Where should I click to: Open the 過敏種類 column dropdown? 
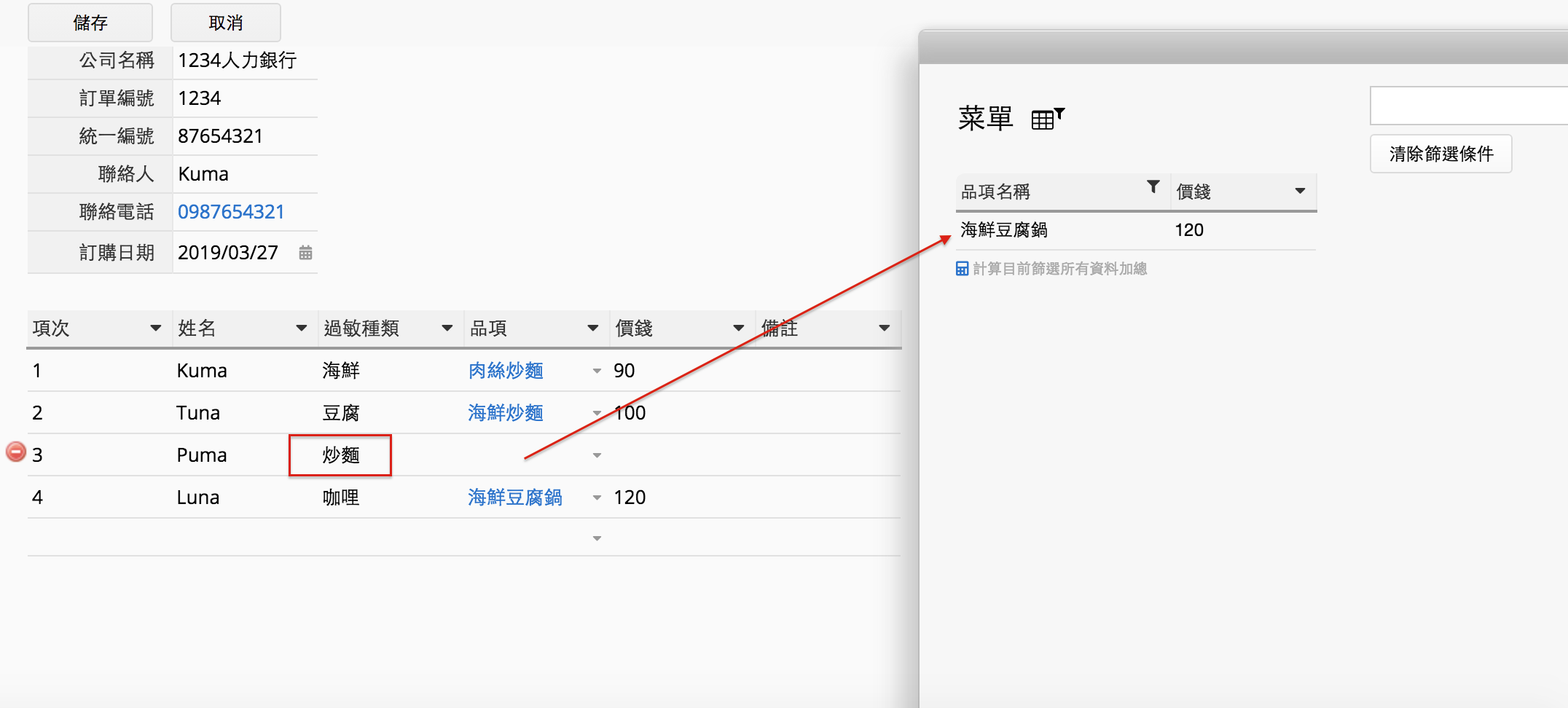click(x=447, y=329)
